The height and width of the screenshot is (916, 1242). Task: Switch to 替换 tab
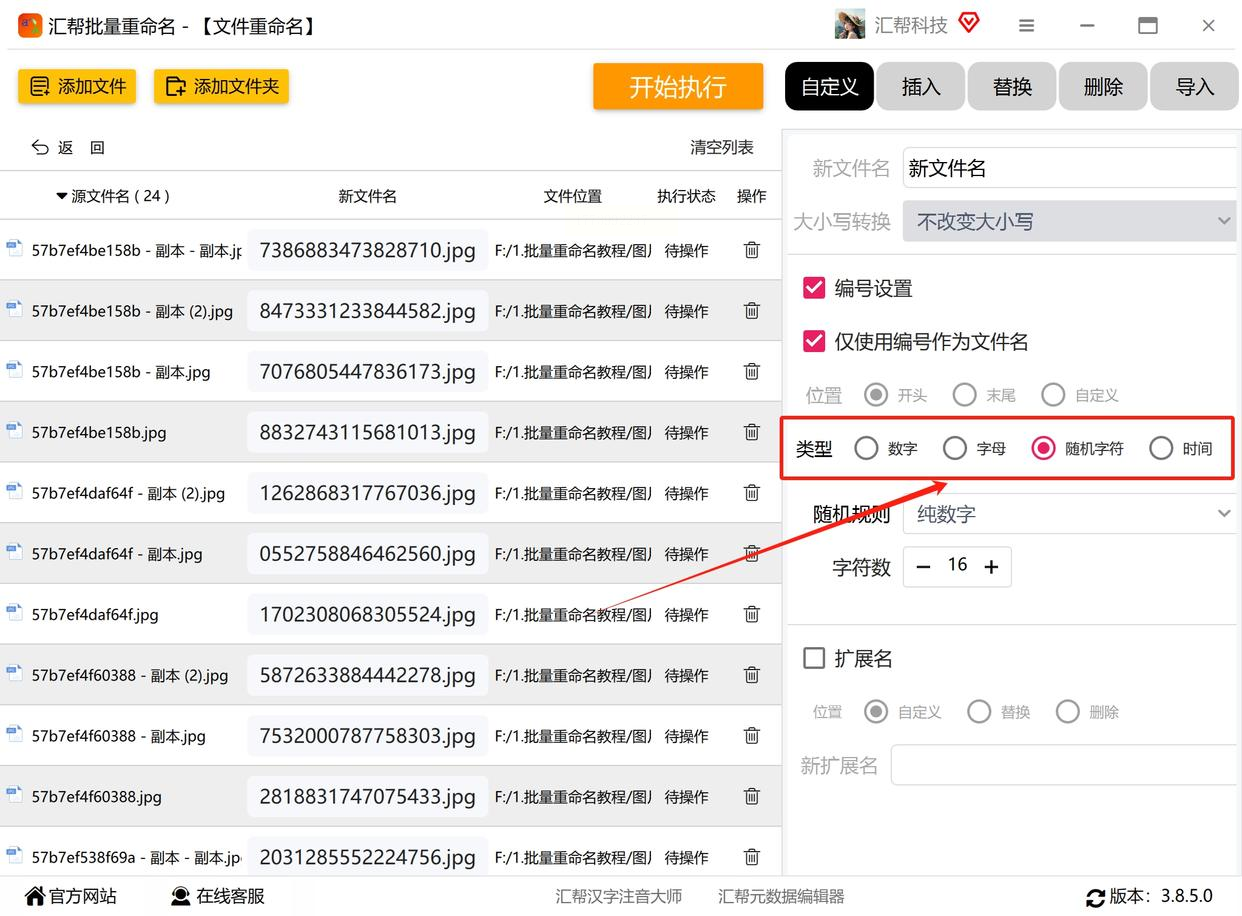coord(1012,87)
